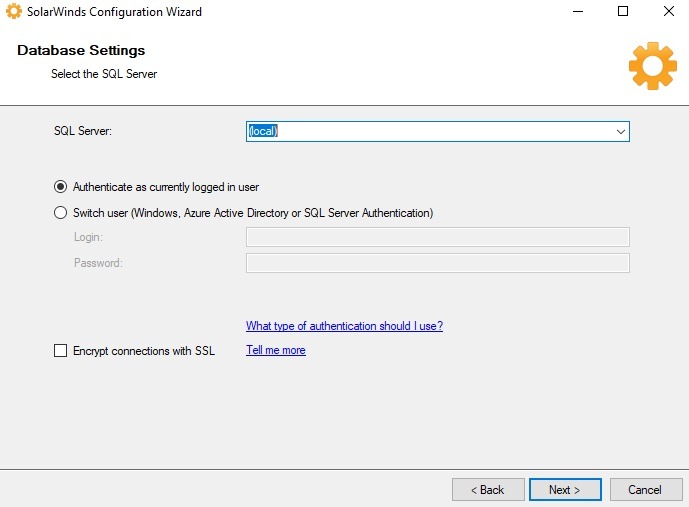Click the 'SolarWinds Configuration Wizard' title text

click(114, 12)
